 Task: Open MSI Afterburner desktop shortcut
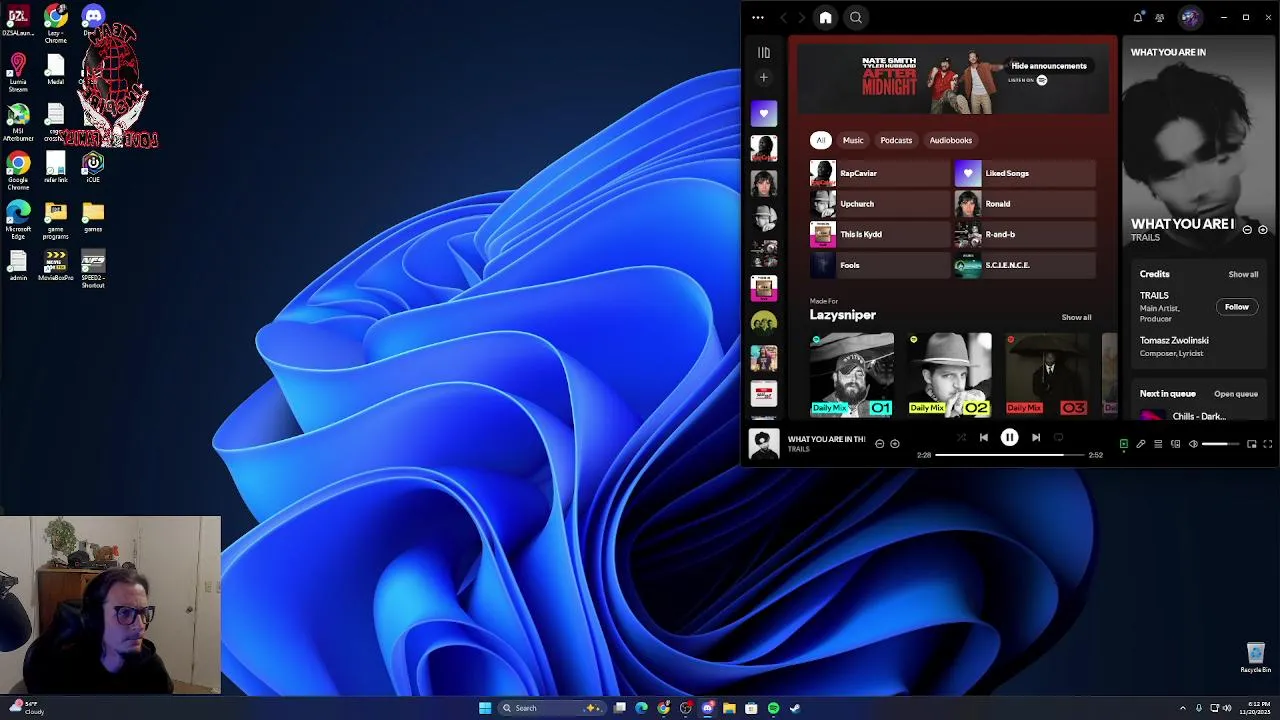[x=18, y=122]
